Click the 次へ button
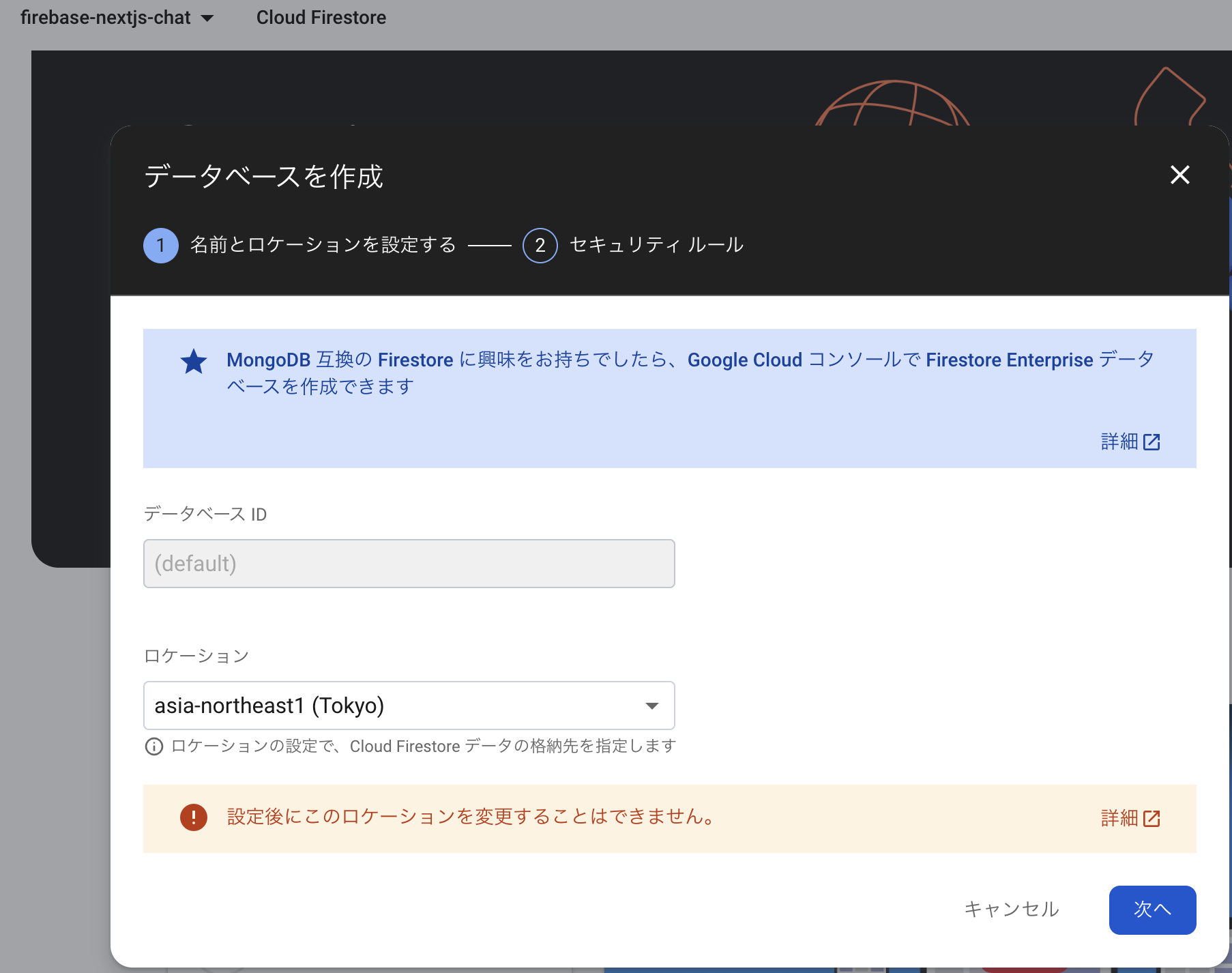Screen dimensions: 1232x973 pos(1152,910)
